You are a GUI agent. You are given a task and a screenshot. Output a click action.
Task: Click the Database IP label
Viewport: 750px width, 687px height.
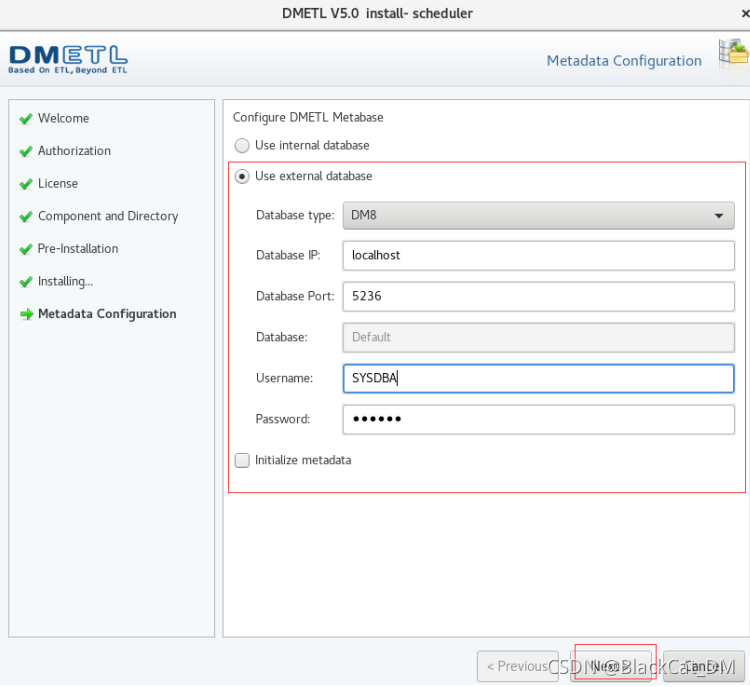coord(288,255)
